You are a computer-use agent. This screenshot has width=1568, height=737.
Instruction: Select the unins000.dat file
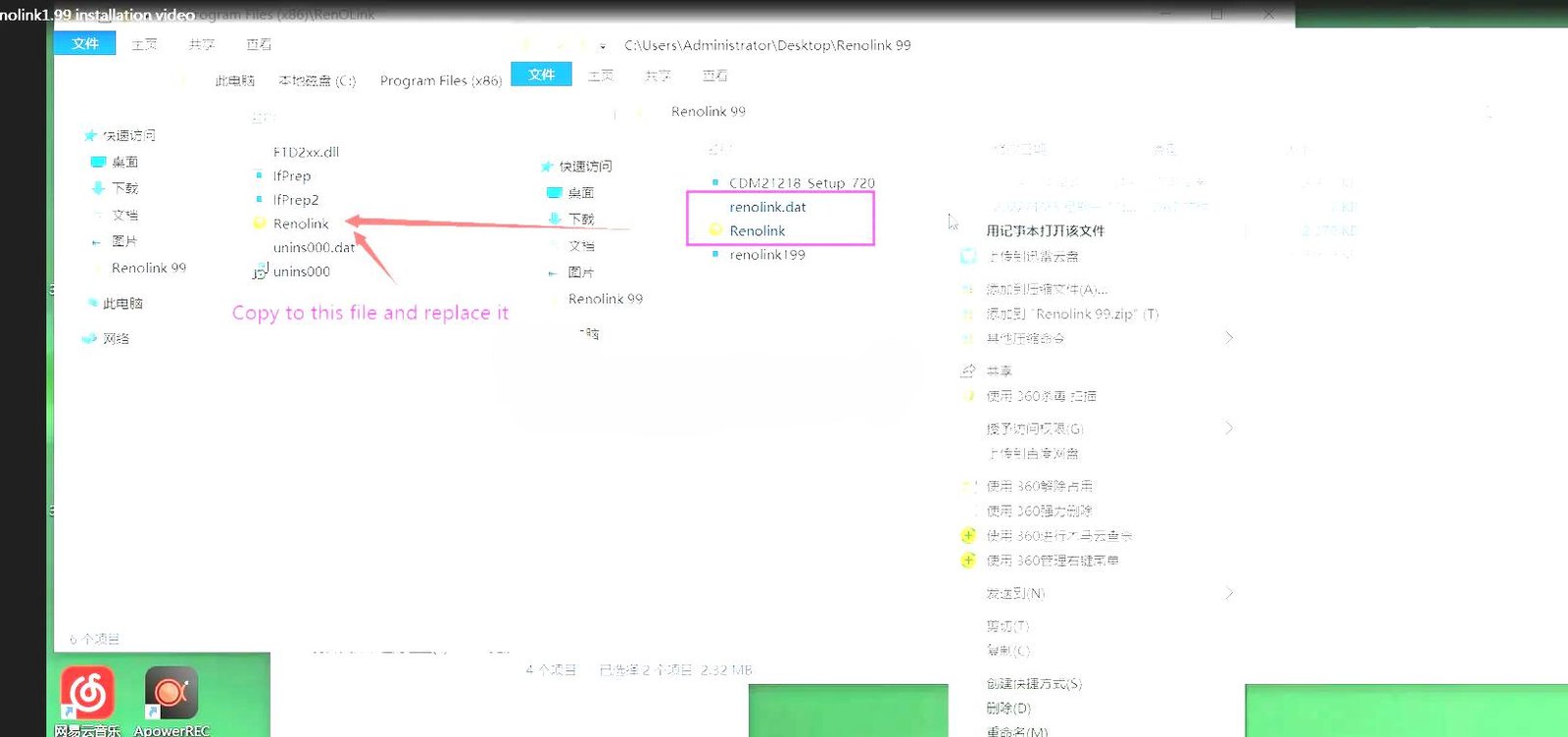[314, 247]
